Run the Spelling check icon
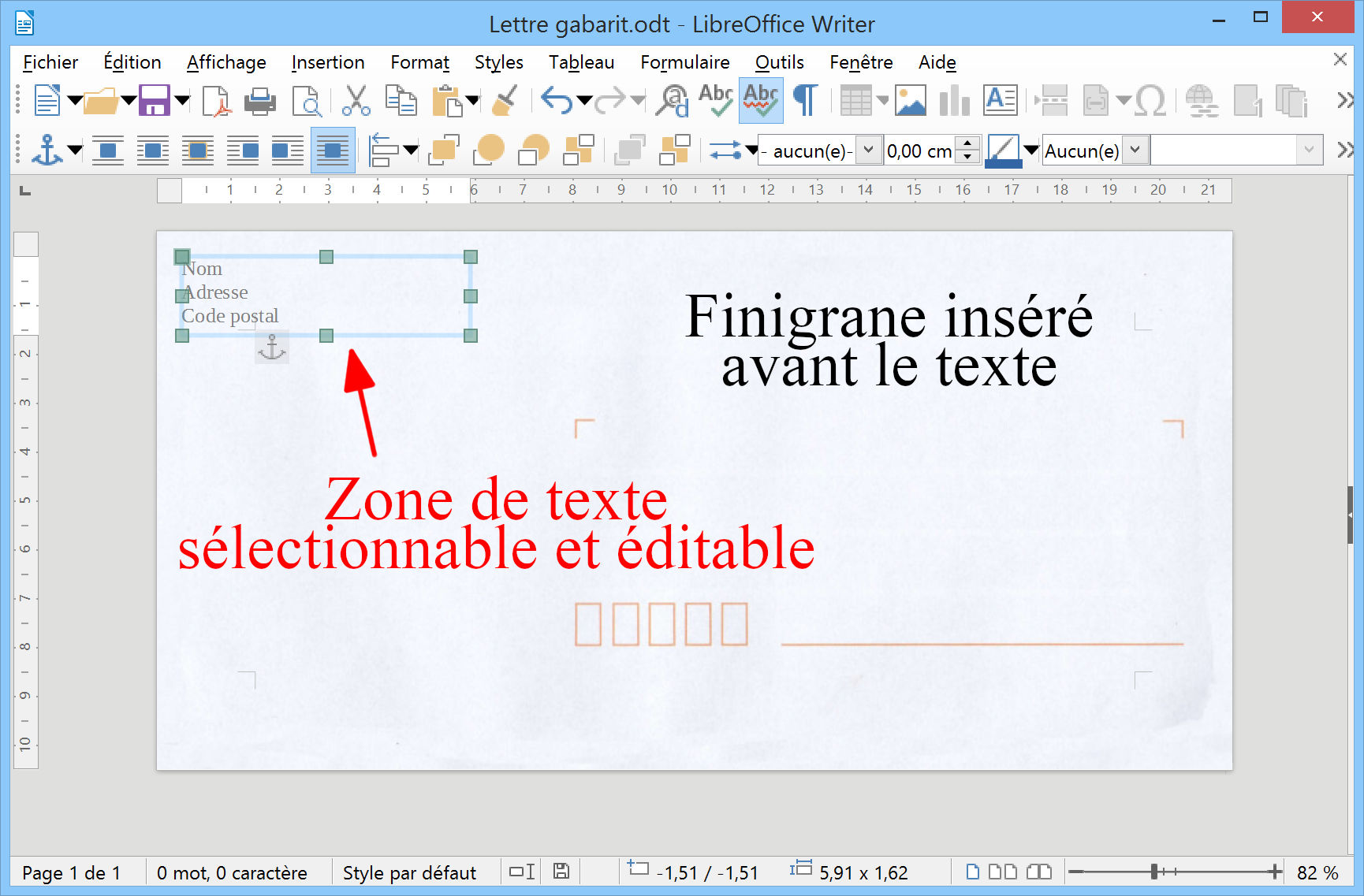This screenshot has height=896, width=1364. pos(716,101)
